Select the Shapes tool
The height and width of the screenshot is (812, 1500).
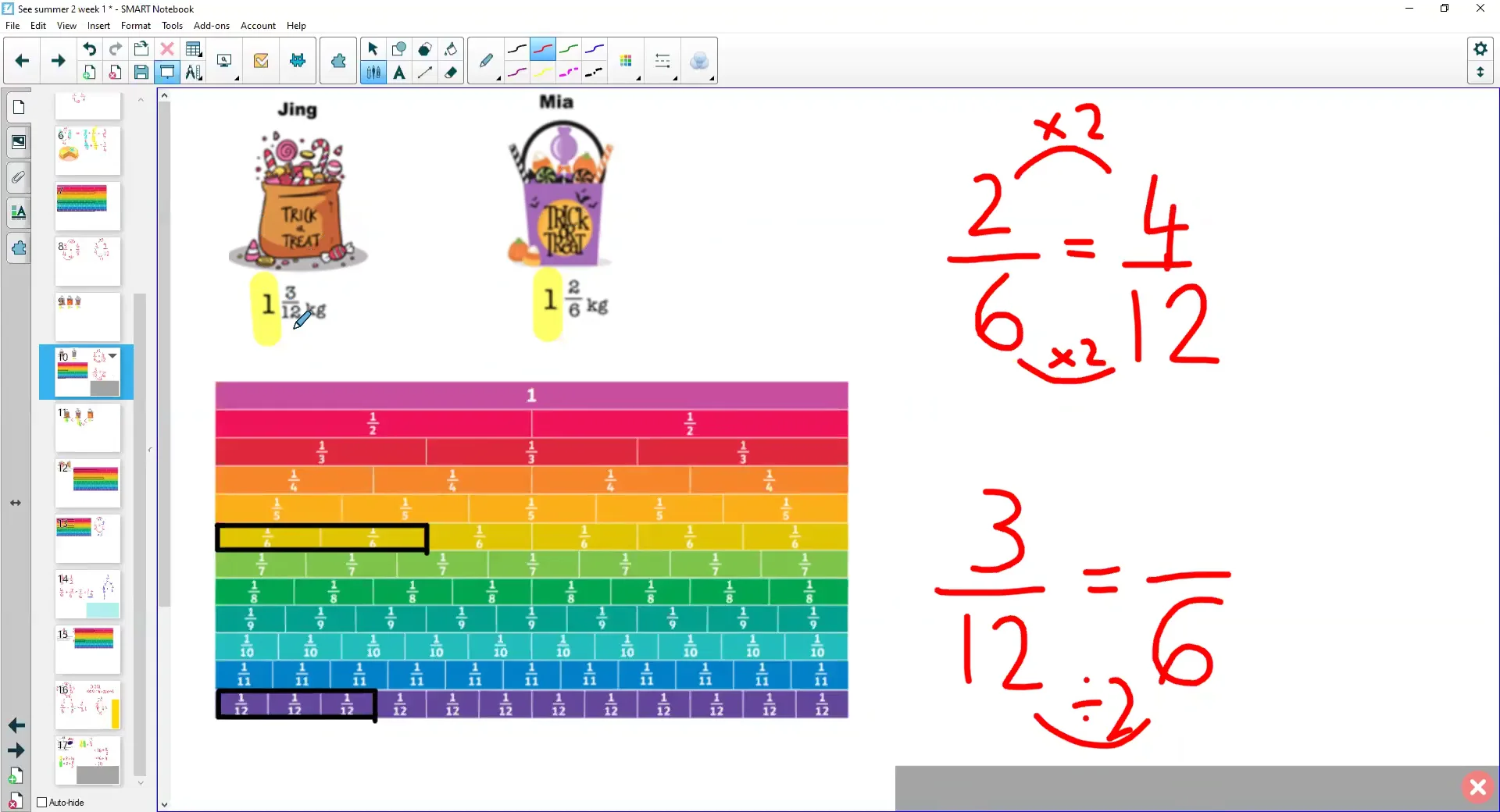click(398, 49)
